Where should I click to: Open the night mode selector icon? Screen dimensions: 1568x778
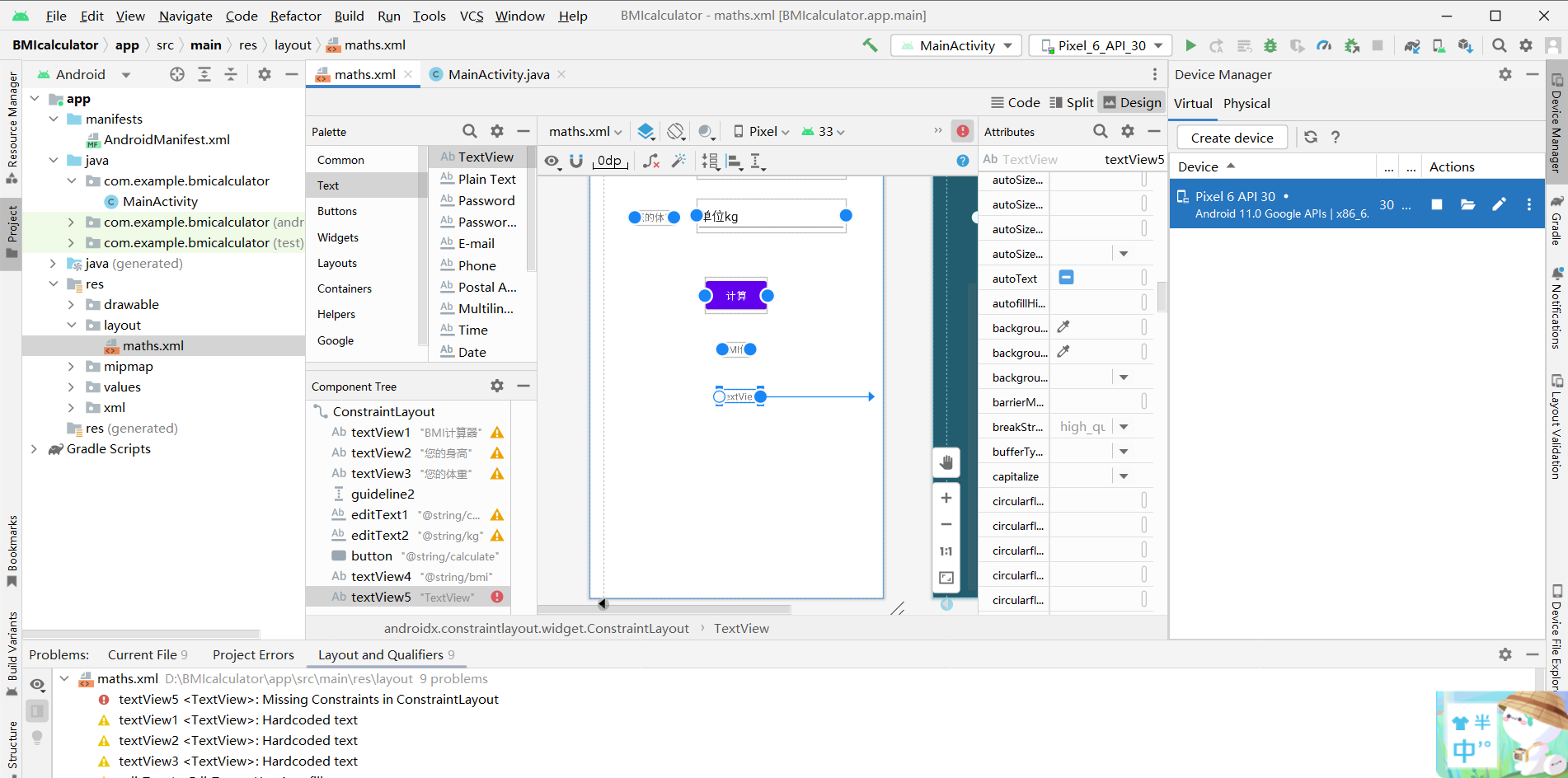coord(706,131)
